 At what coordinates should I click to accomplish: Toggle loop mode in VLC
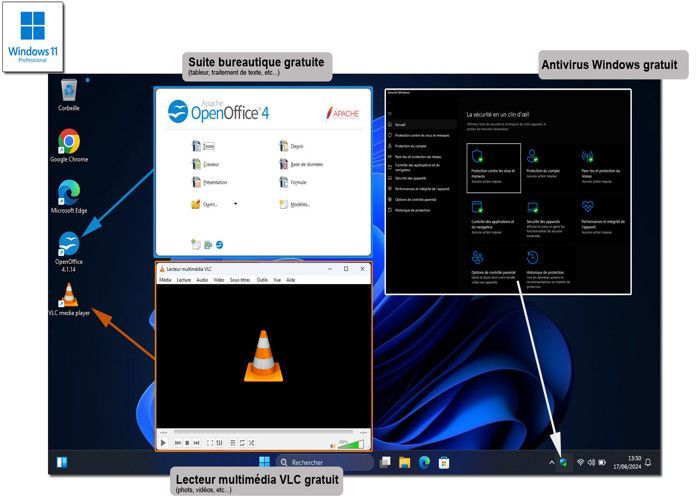[x=242, y=443]
